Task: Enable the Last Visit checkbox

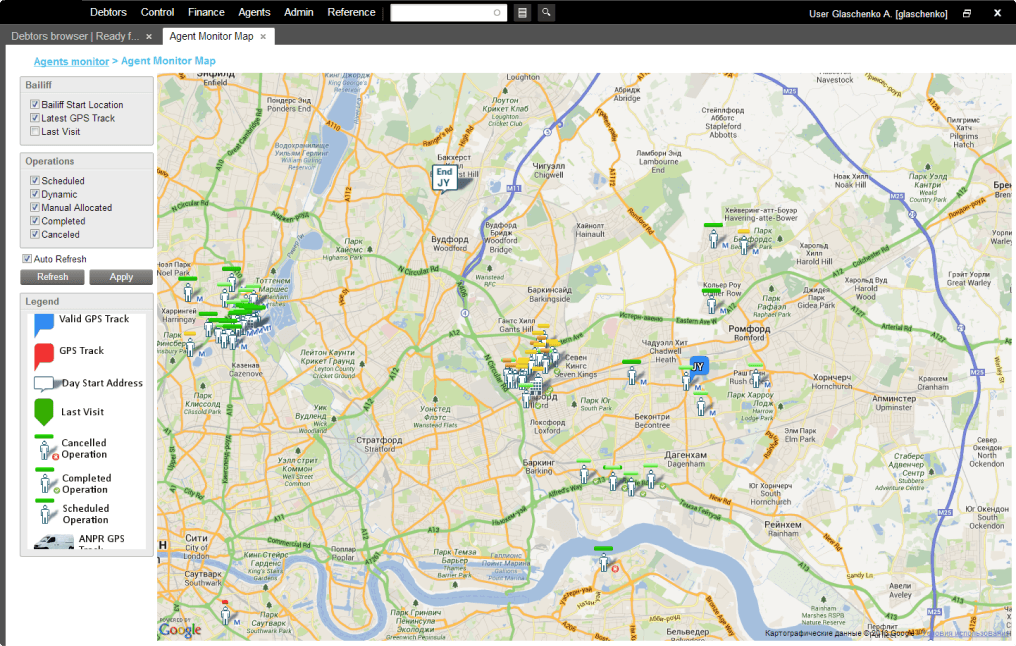Action: 35,132
